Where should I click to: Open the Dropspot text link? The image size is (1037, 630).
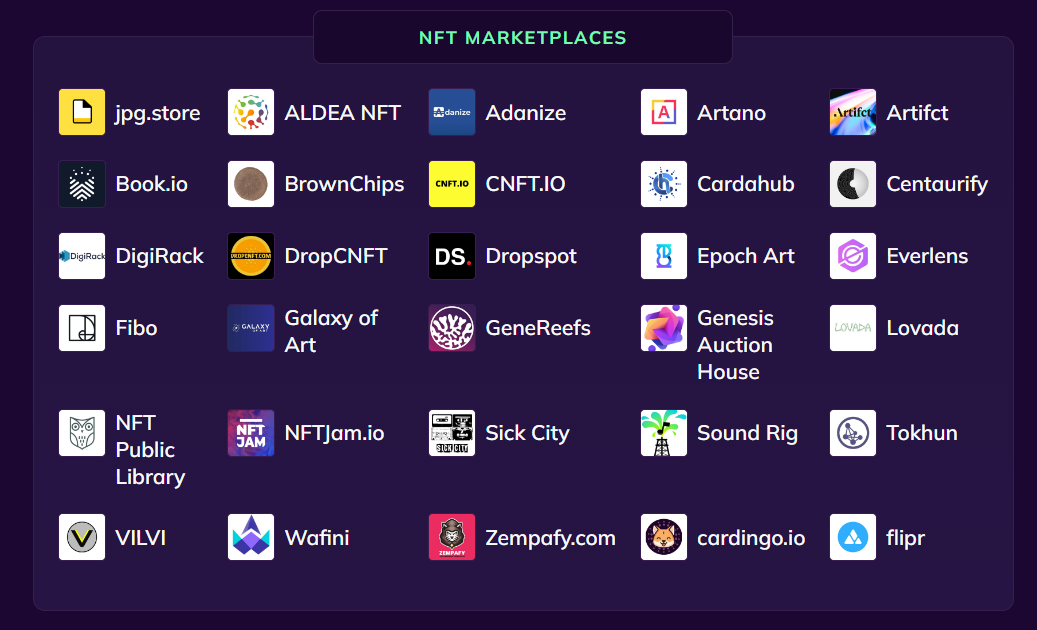tap(531, 257)
